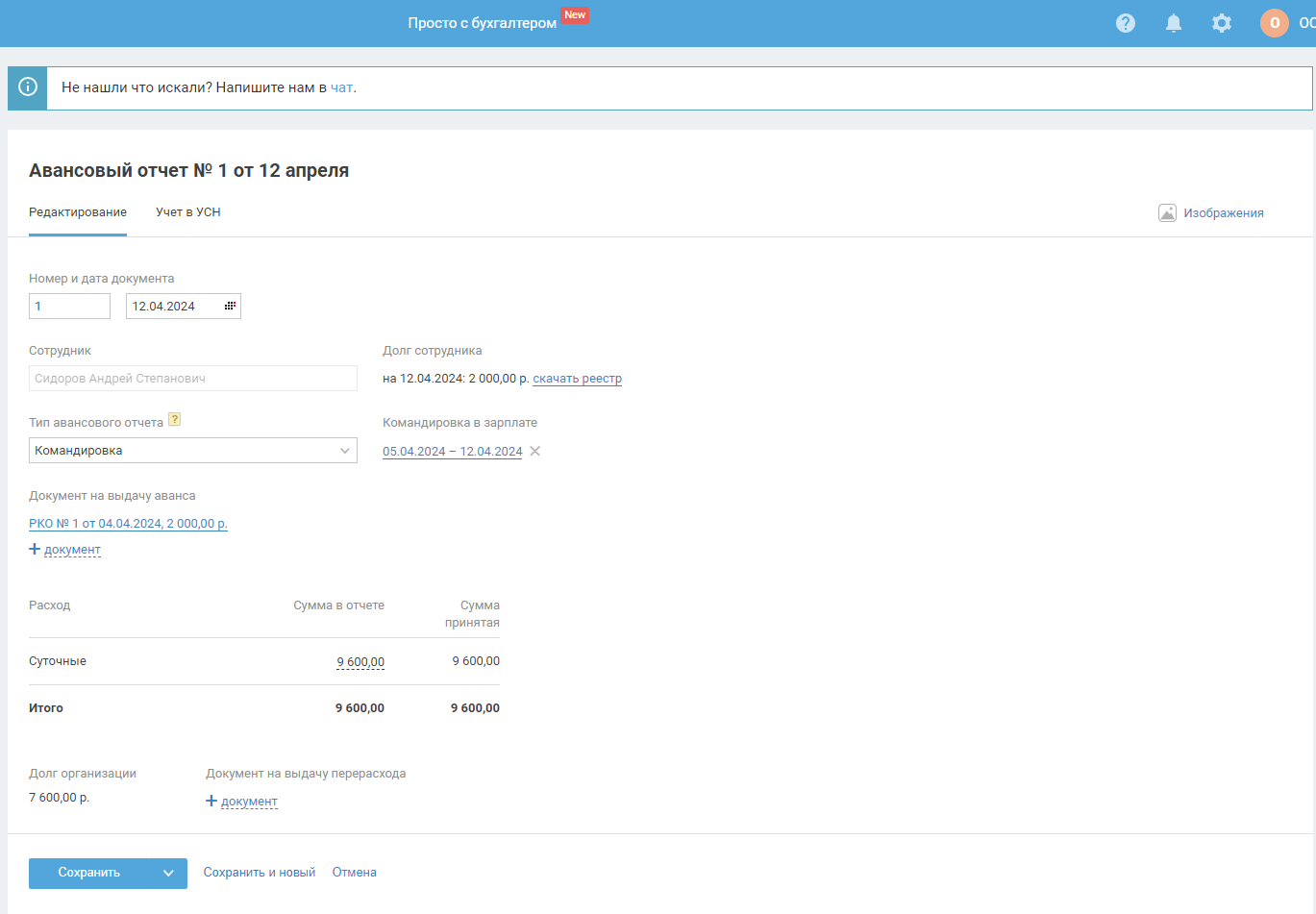Click the Сохранить button

tap(89, 873)
